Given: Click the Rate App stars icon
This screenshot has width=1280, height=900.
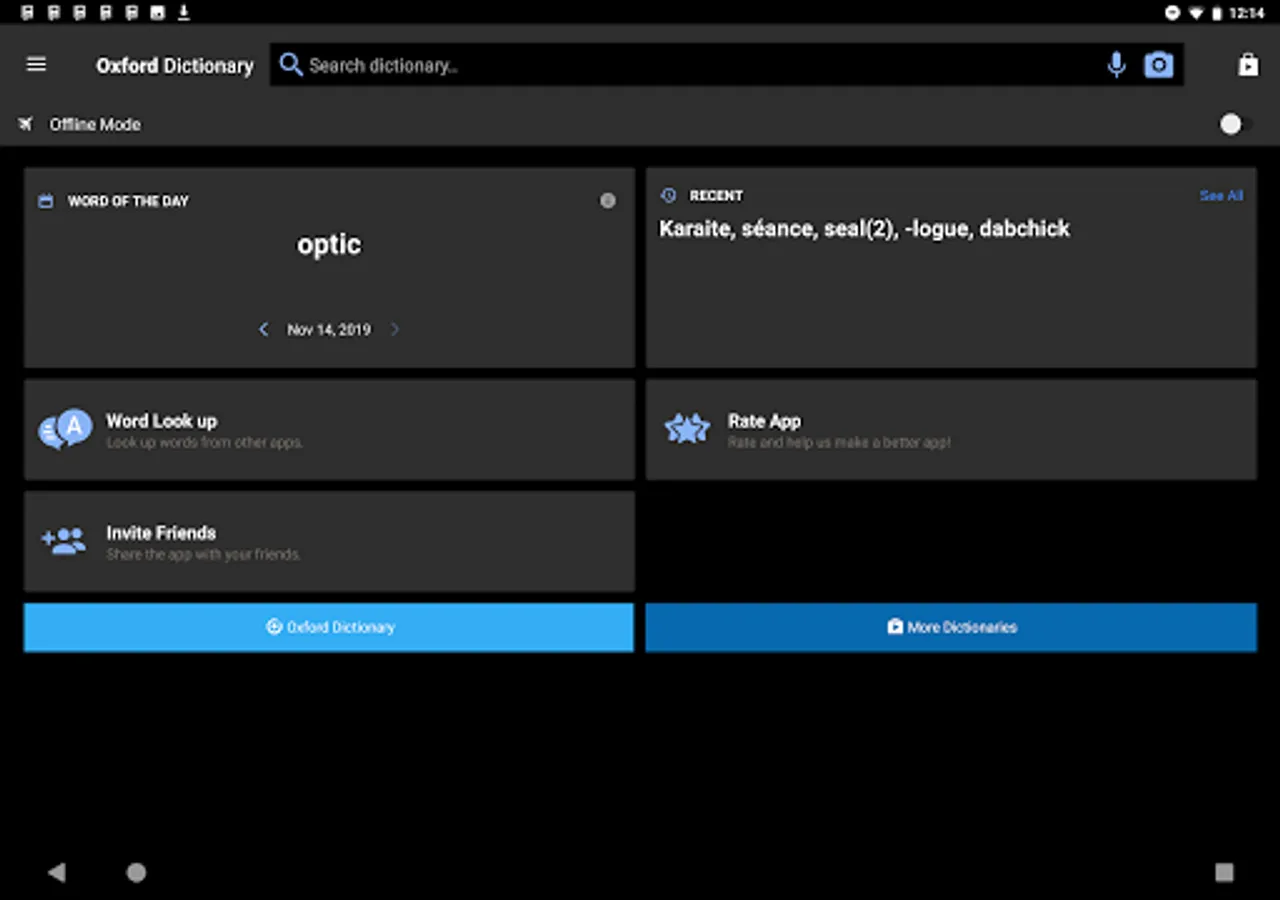Looking at the screenshot, I should 687,430.
